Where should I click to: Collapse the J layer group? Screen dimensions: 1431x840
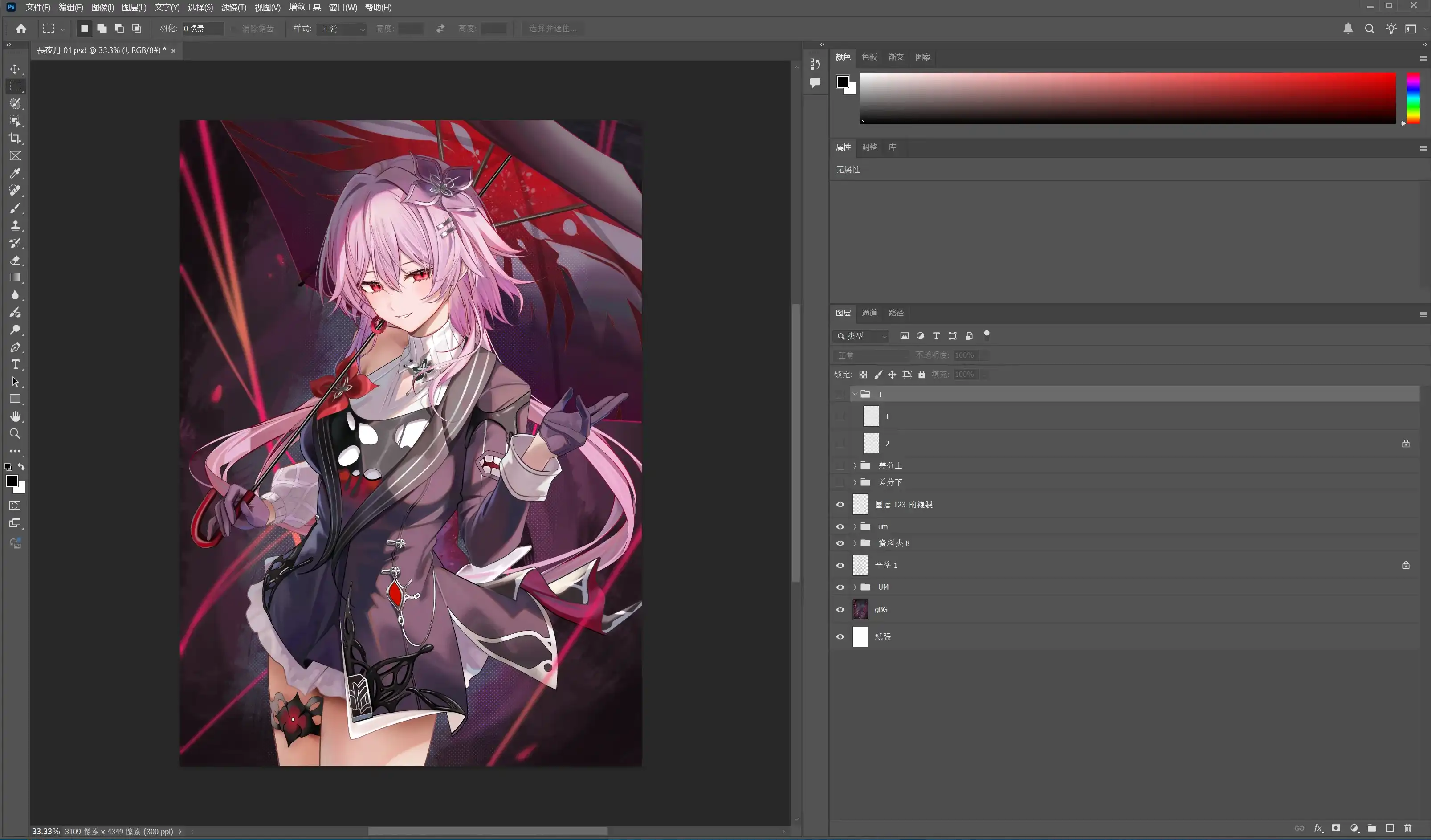[x=855, y=394]
